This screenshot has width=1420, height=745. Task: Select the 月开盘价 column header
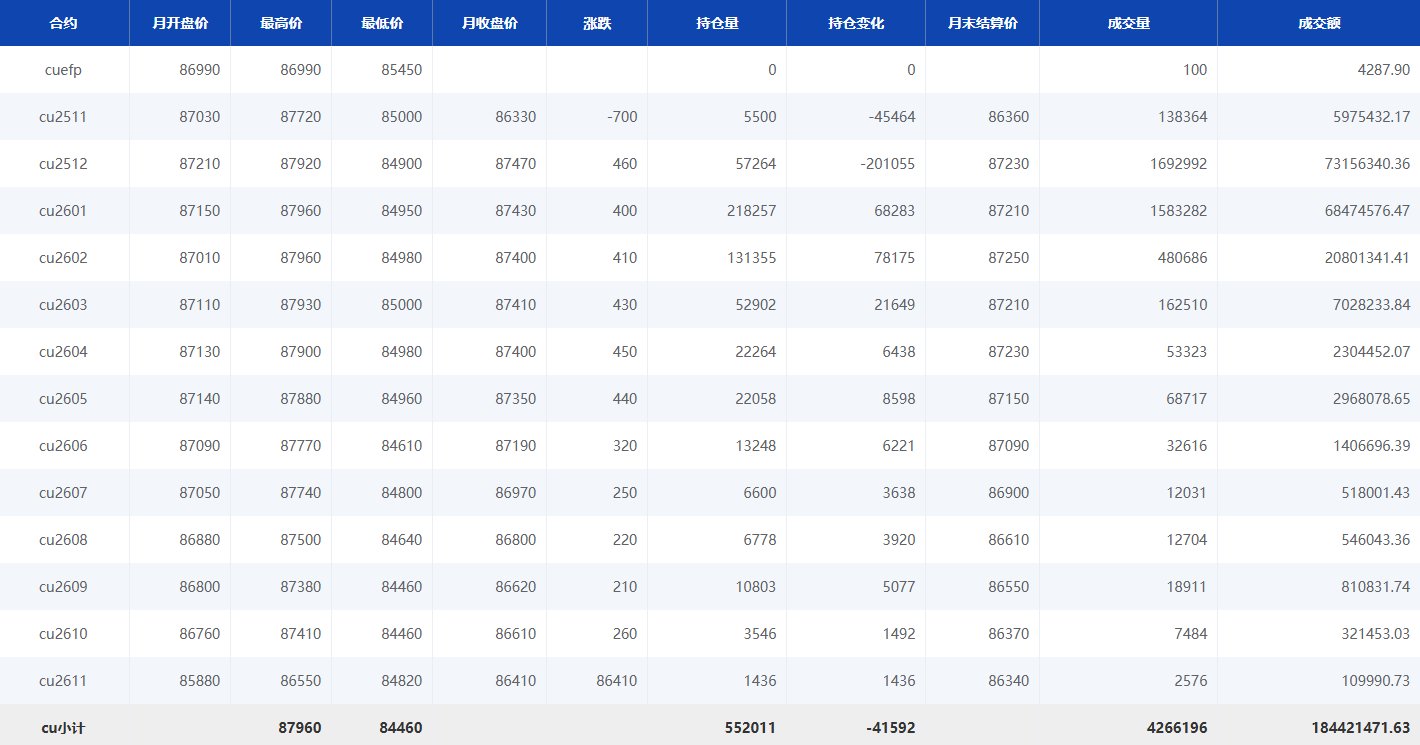click(x=180, y=23)
